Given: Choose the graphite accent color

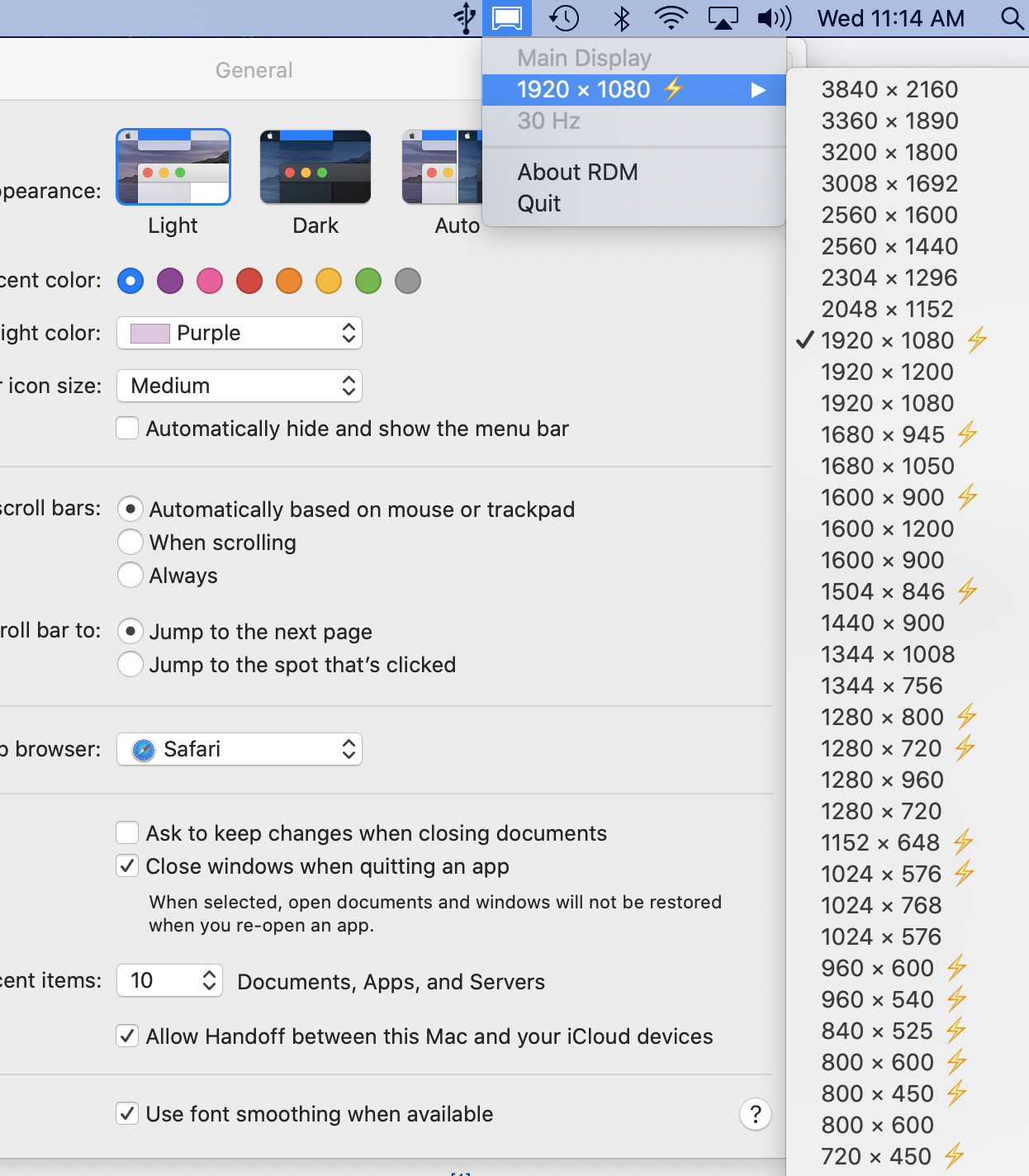Looking at the screenshot, I should pyautogui.click(x=408, y=281).
